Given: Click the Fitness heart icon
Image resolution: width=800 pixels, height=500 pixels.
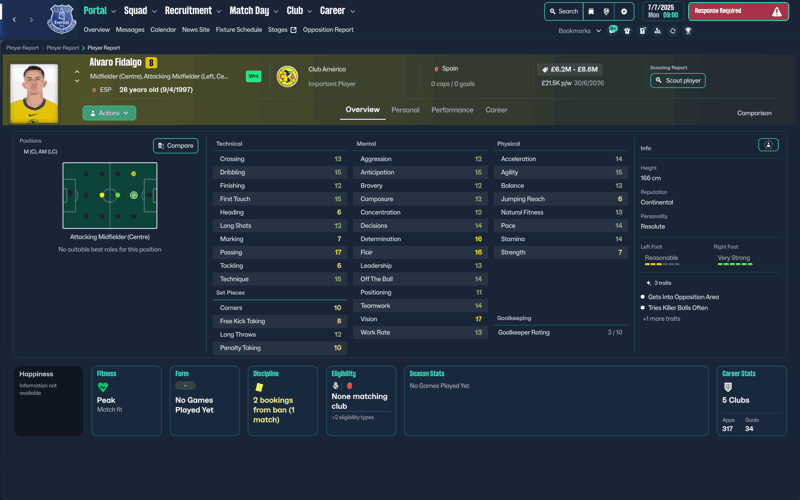Looking at the screenshot, I should (x=103, y=387).
